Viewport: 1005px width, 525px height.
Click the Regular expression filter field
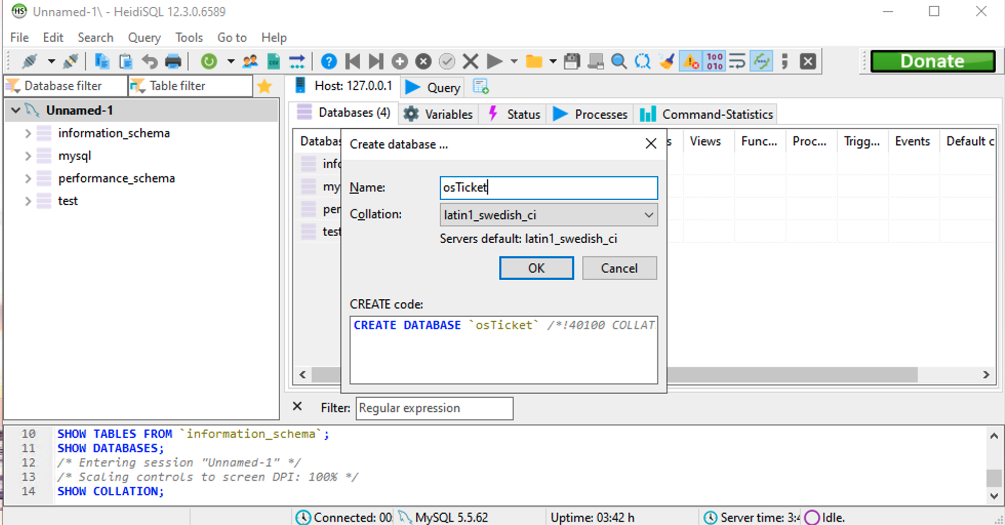435,408
